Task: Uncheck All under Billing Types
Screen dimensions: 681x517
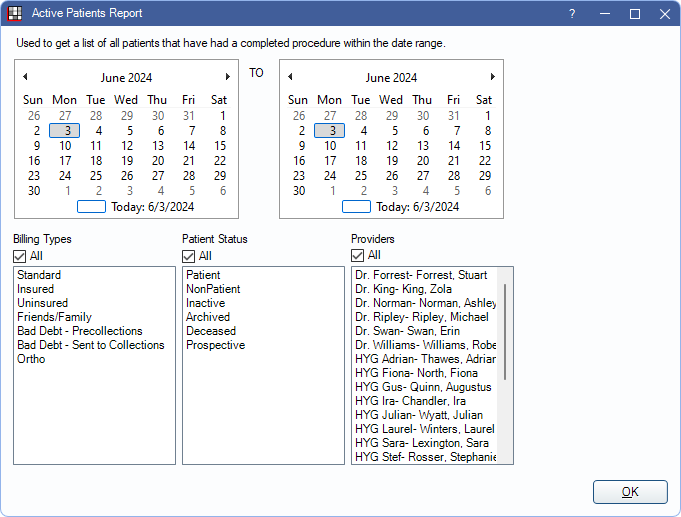Action: pyautogui.click(x=20, y=256)
